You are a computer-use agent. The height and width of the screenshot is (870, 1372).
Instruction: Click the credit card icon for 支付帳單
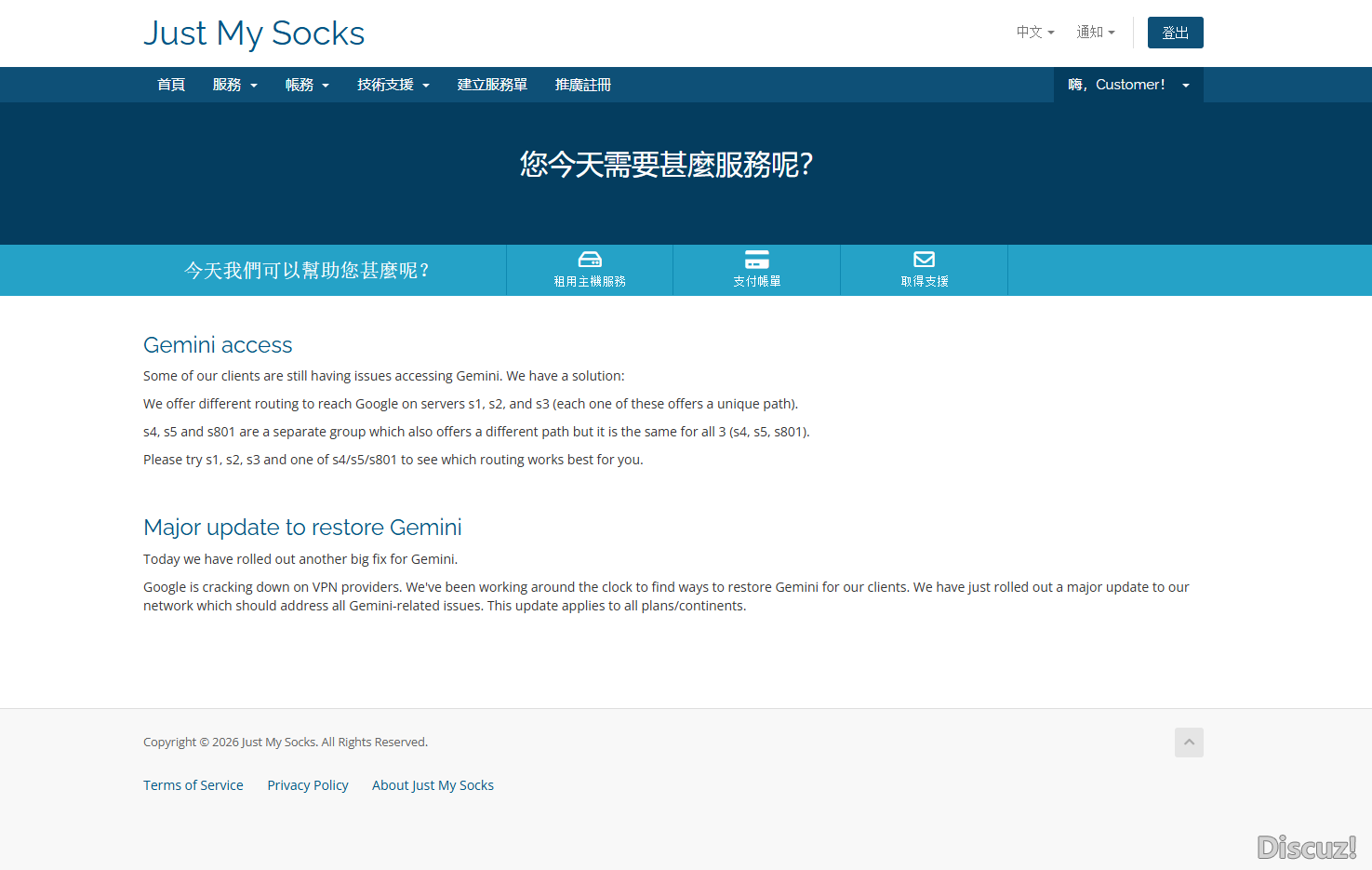(x=756, y=260)
